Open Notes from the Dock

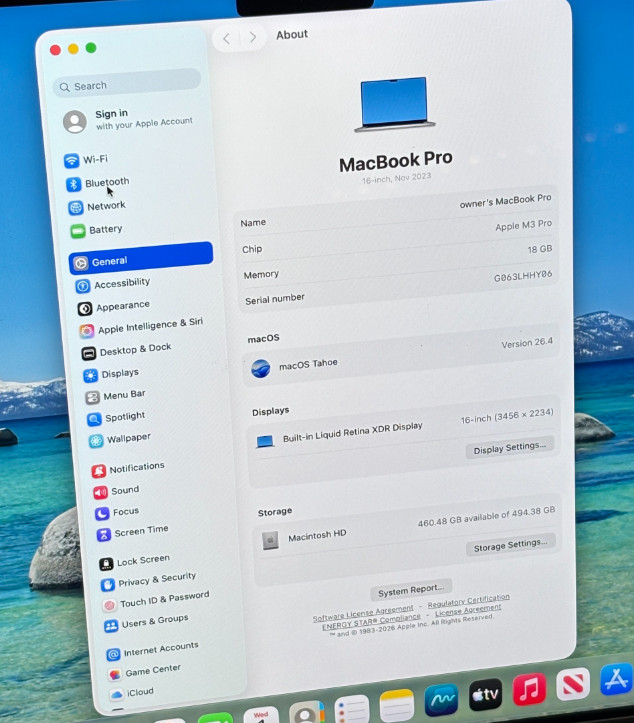point(397,705)
